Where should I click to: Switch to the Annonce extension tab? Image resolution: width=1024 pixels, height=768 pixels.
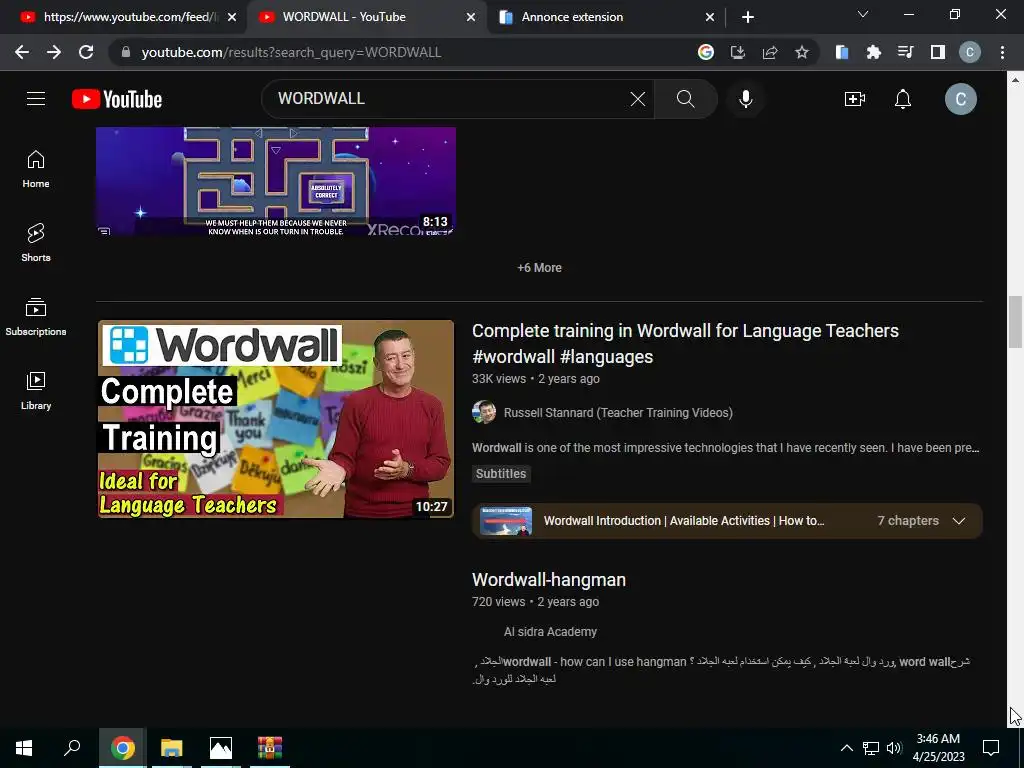(x=605, y=17)
